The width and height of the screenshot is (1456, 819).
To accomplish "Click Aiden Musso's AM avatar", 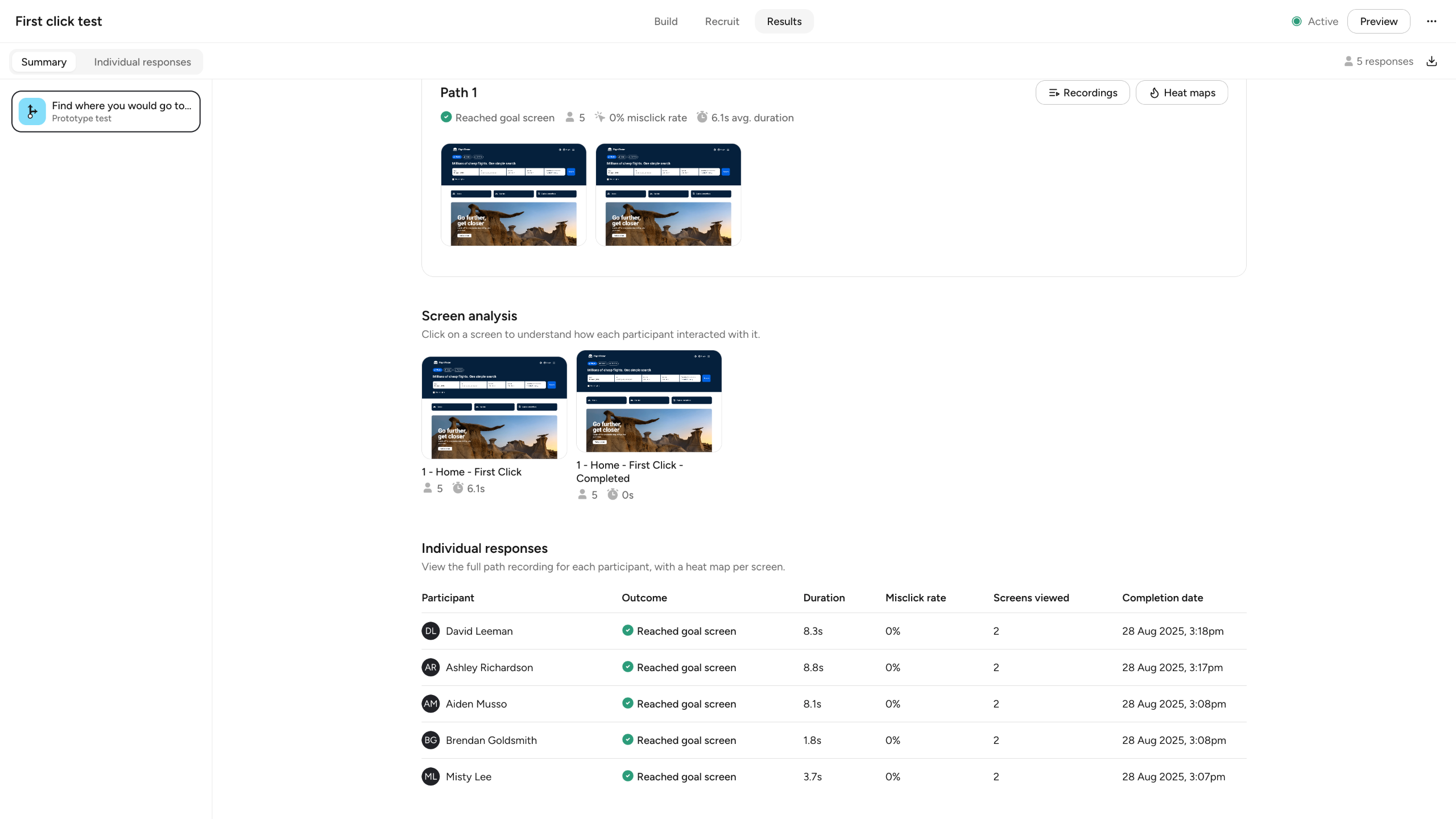I will (x=431, y=704).
